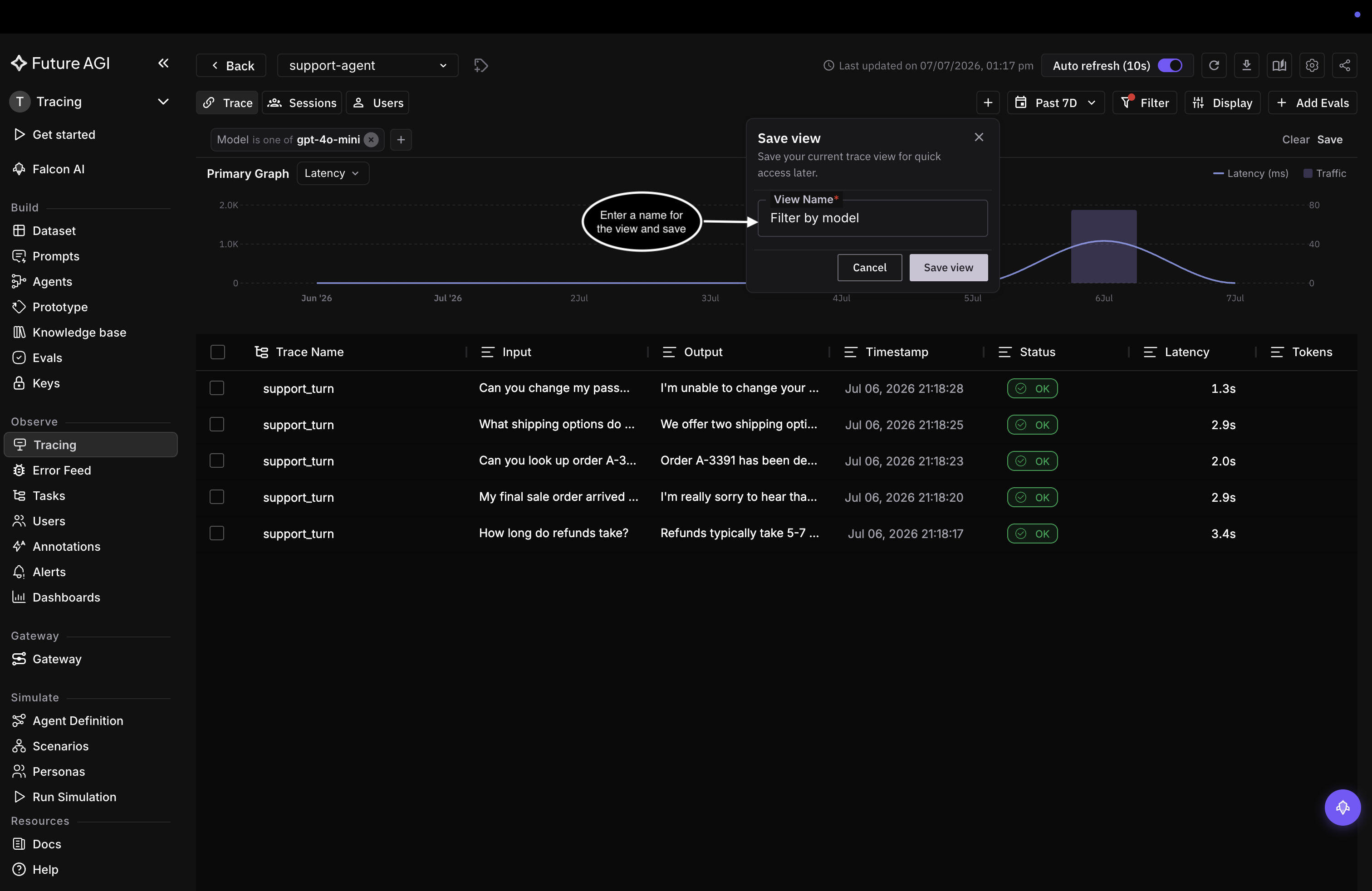
Task: Share the project via share icon
Action: coord(1345,65)
